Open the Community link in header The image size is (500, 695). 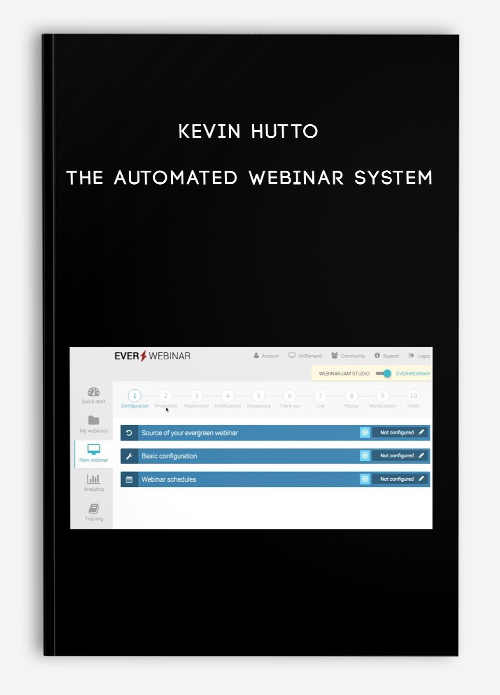click(348, 355)
